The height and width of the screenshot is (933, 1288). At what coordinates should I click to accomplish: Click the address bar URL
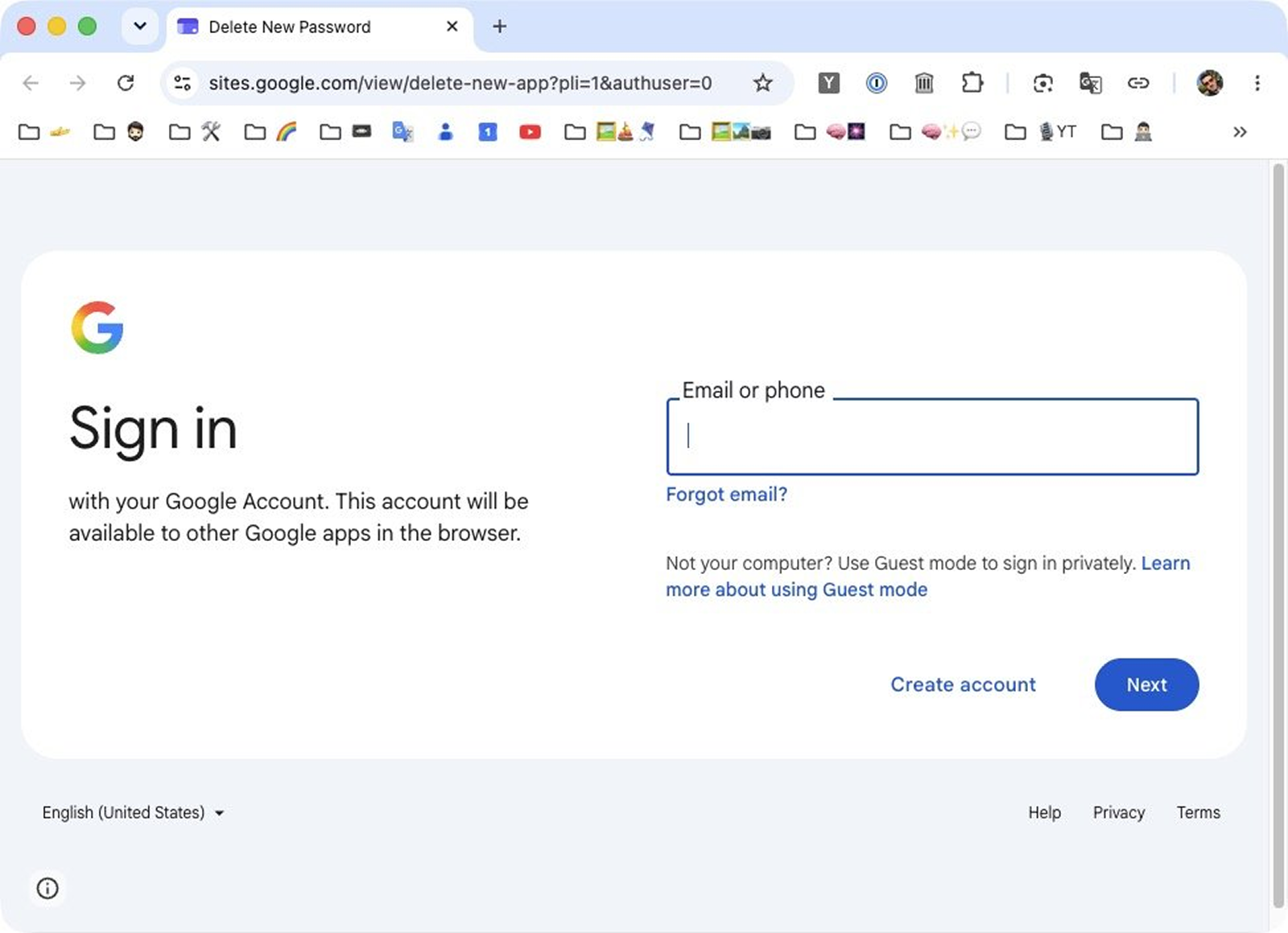coord(460,83)
